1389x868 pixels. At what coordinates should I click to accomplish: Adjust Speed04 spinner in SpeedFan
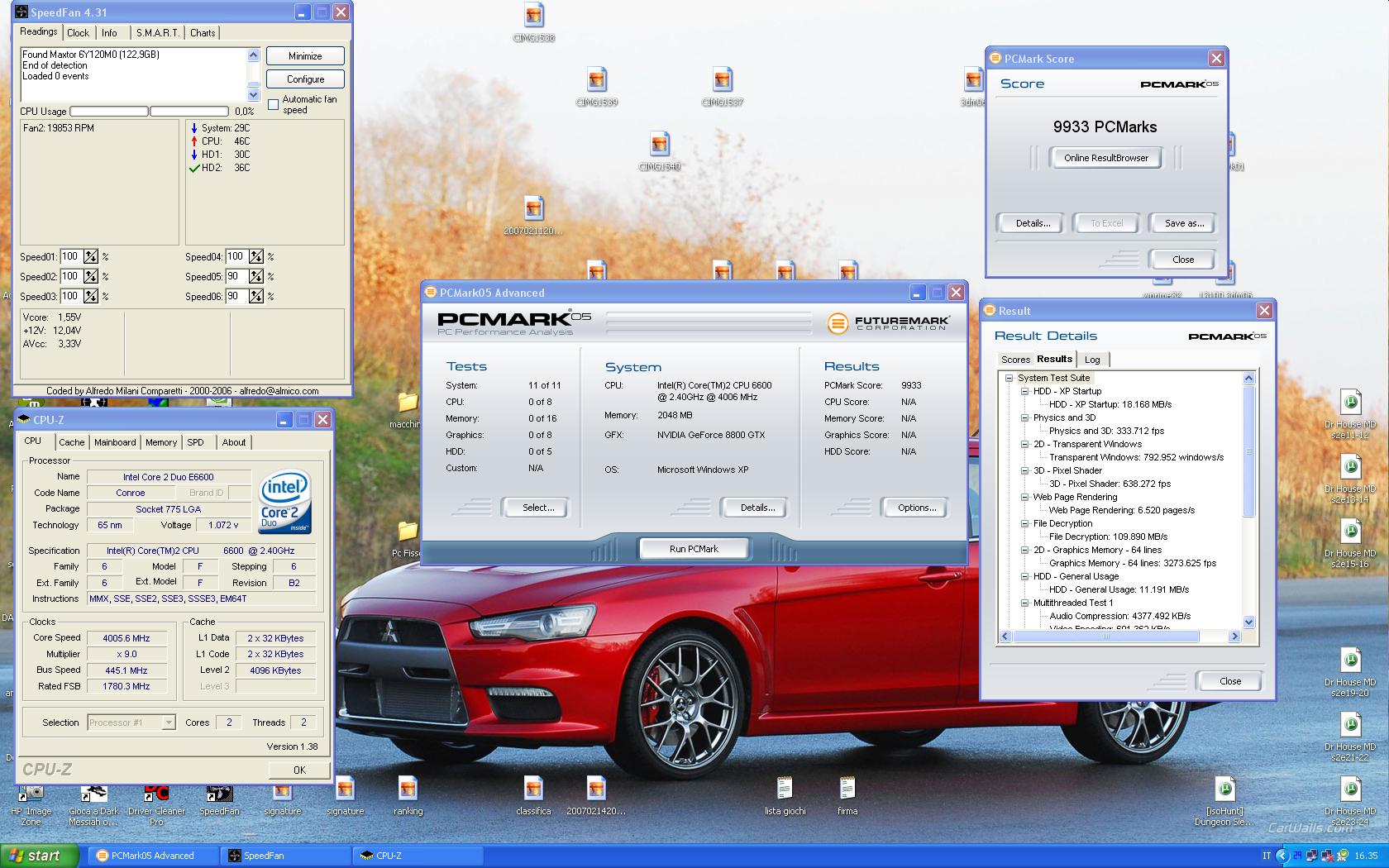click(x=256, y=256)
